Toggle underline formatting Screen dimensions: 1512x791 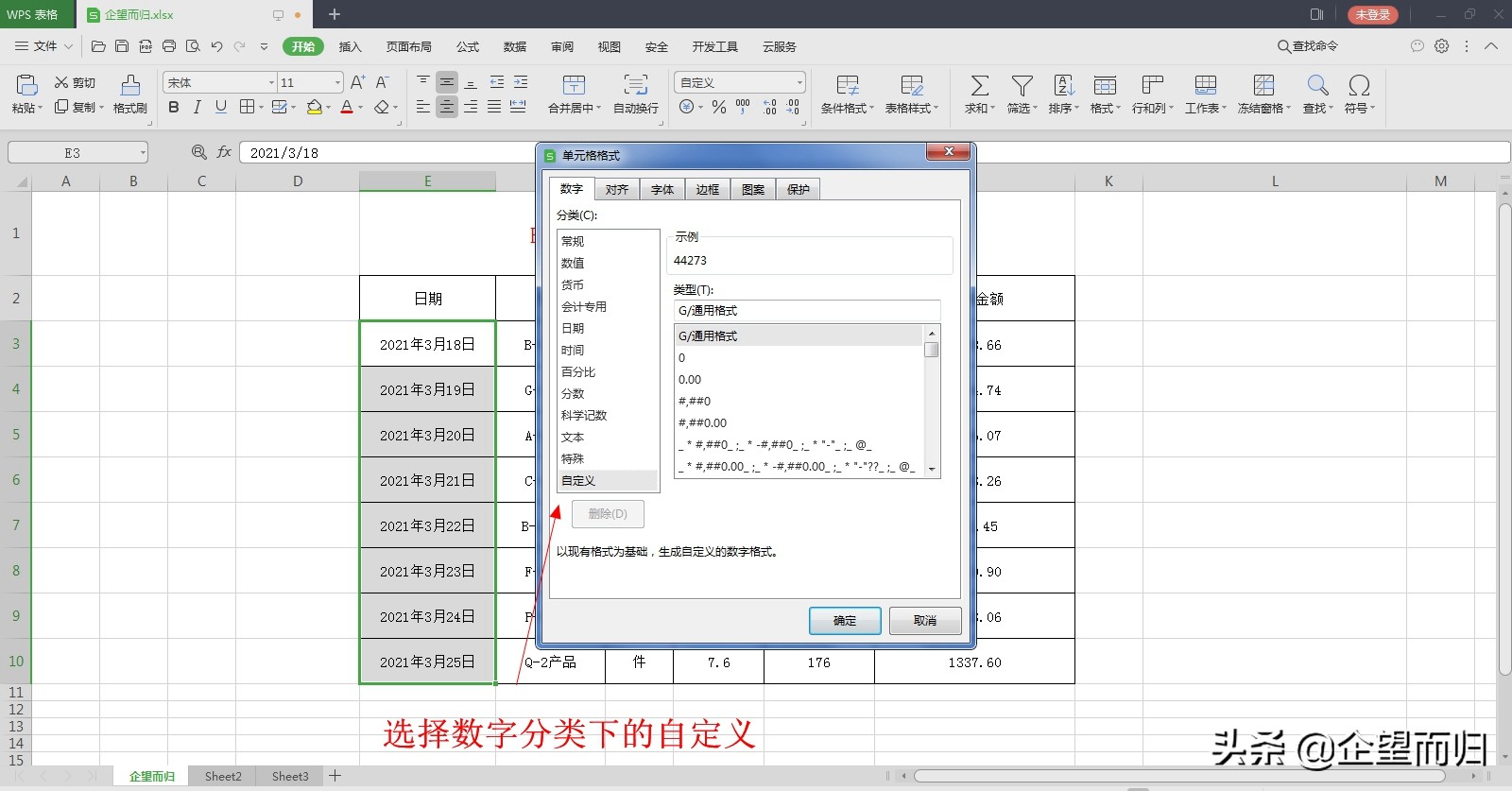tap(220, 107)
